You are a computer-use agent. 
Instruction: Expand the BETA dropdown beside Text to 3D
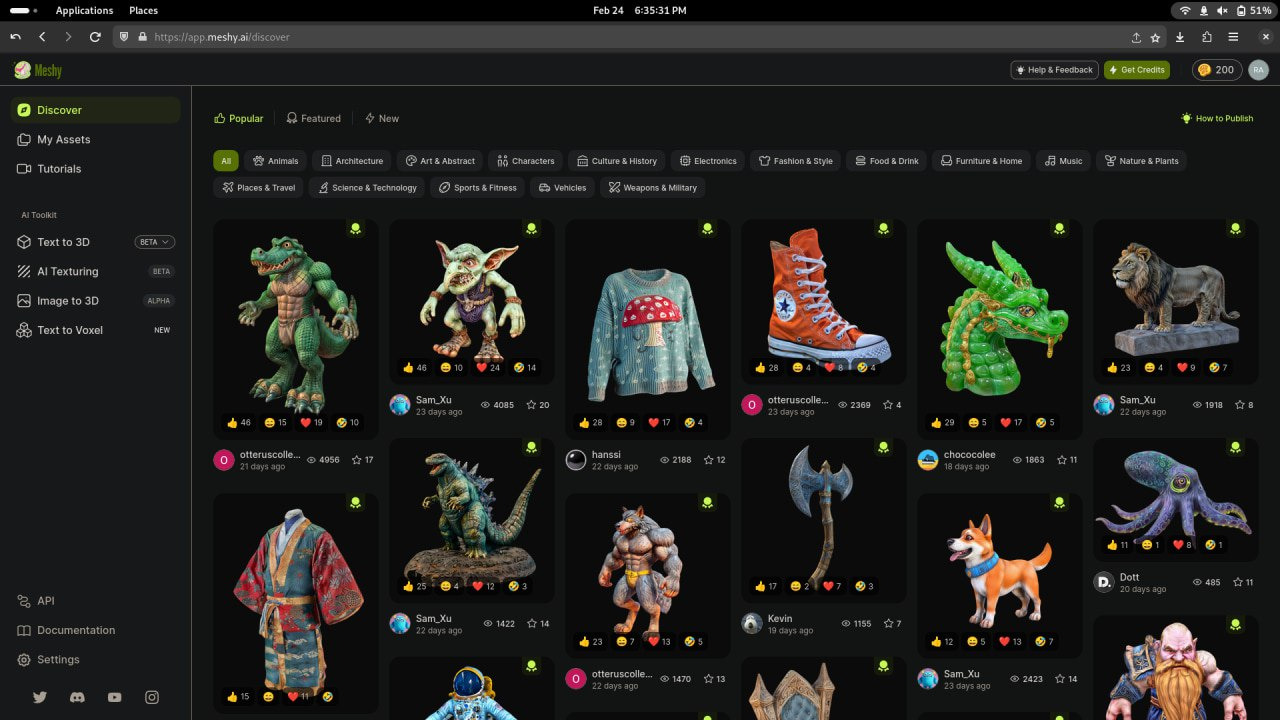point(155,242)
